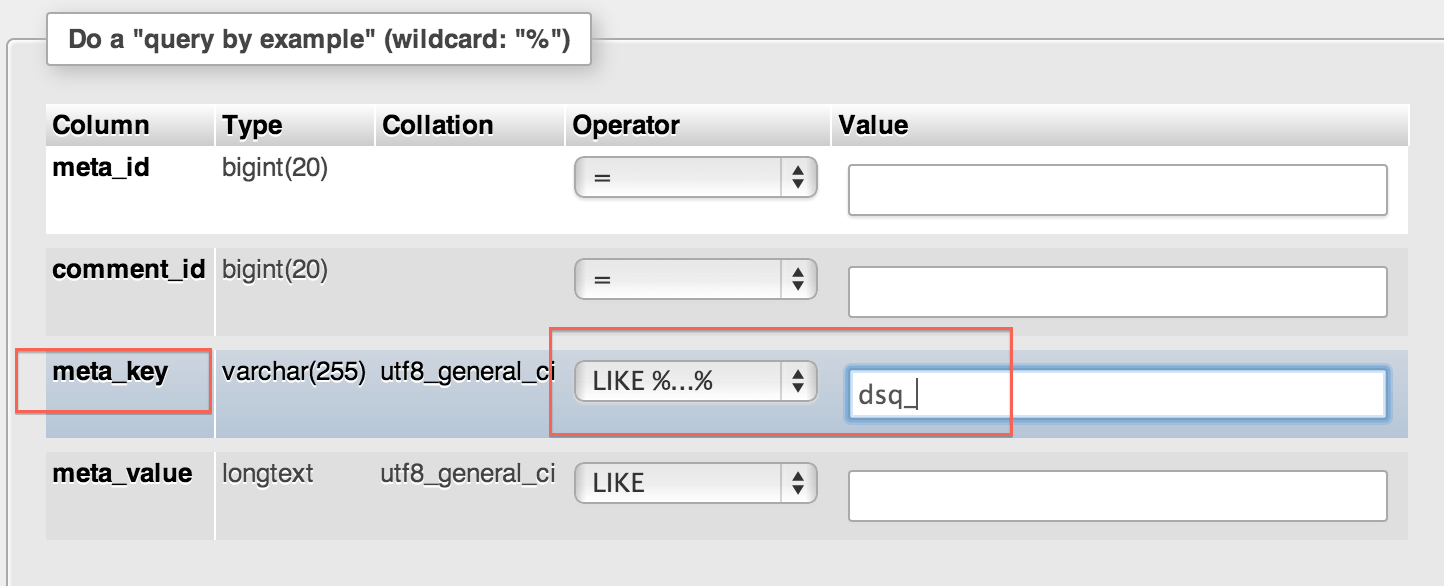Click the Column header label
Screen dimensions: 1444x586
(x=101, y=125)
